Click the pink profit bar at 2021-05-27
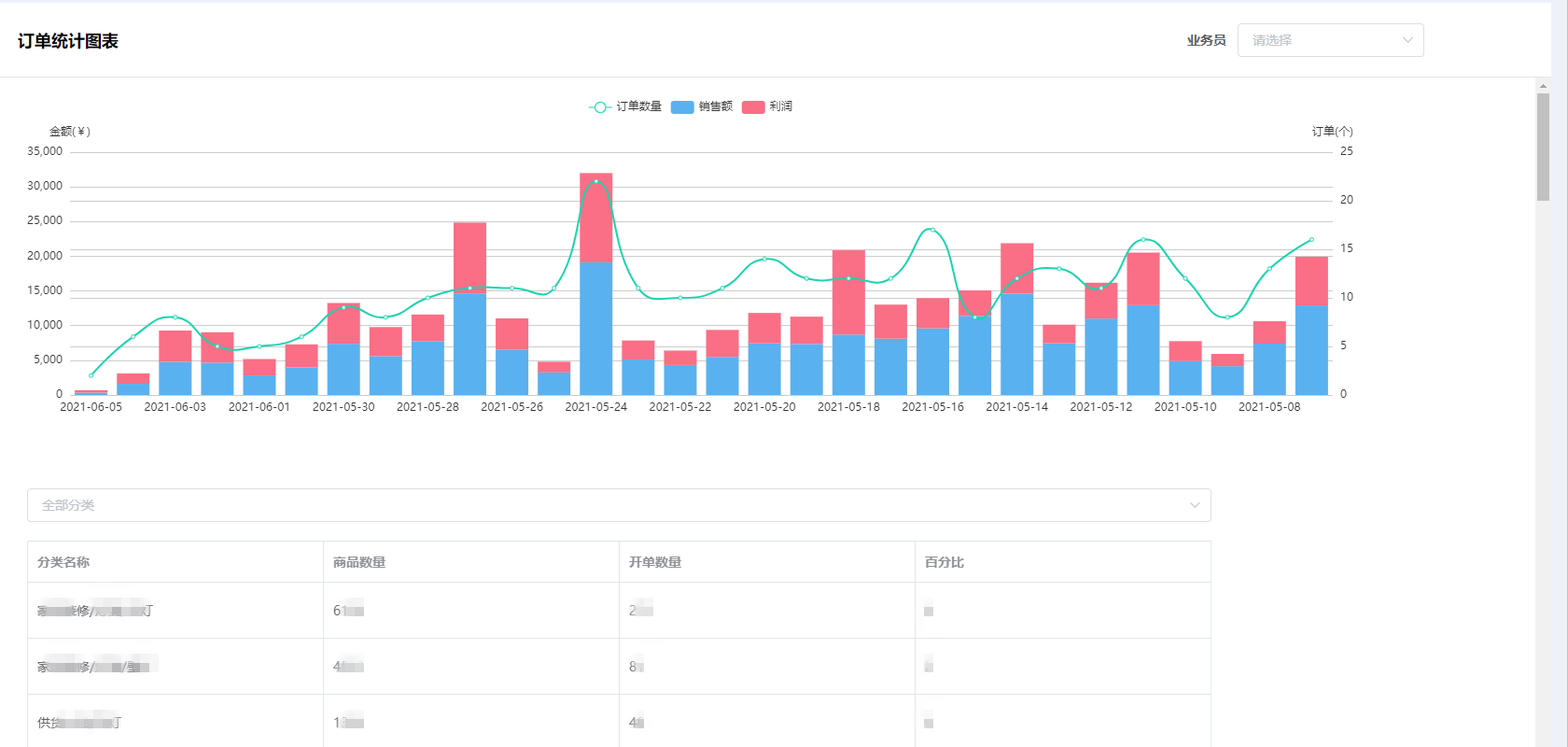 click(x=469, y=257)
